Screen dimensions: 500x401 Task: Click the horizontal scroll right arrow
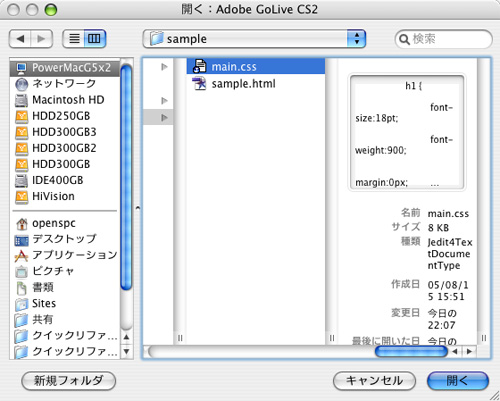(x=469, y=351)
